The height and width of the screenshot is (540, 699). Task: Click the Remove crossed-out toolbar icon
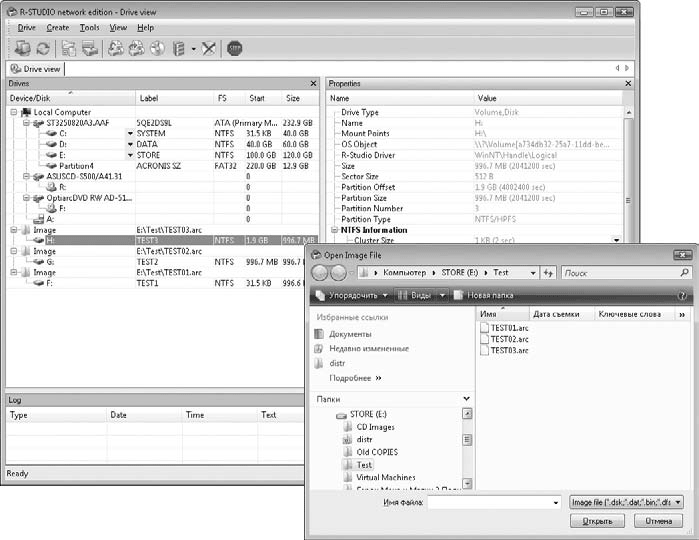tap(209, 48)
